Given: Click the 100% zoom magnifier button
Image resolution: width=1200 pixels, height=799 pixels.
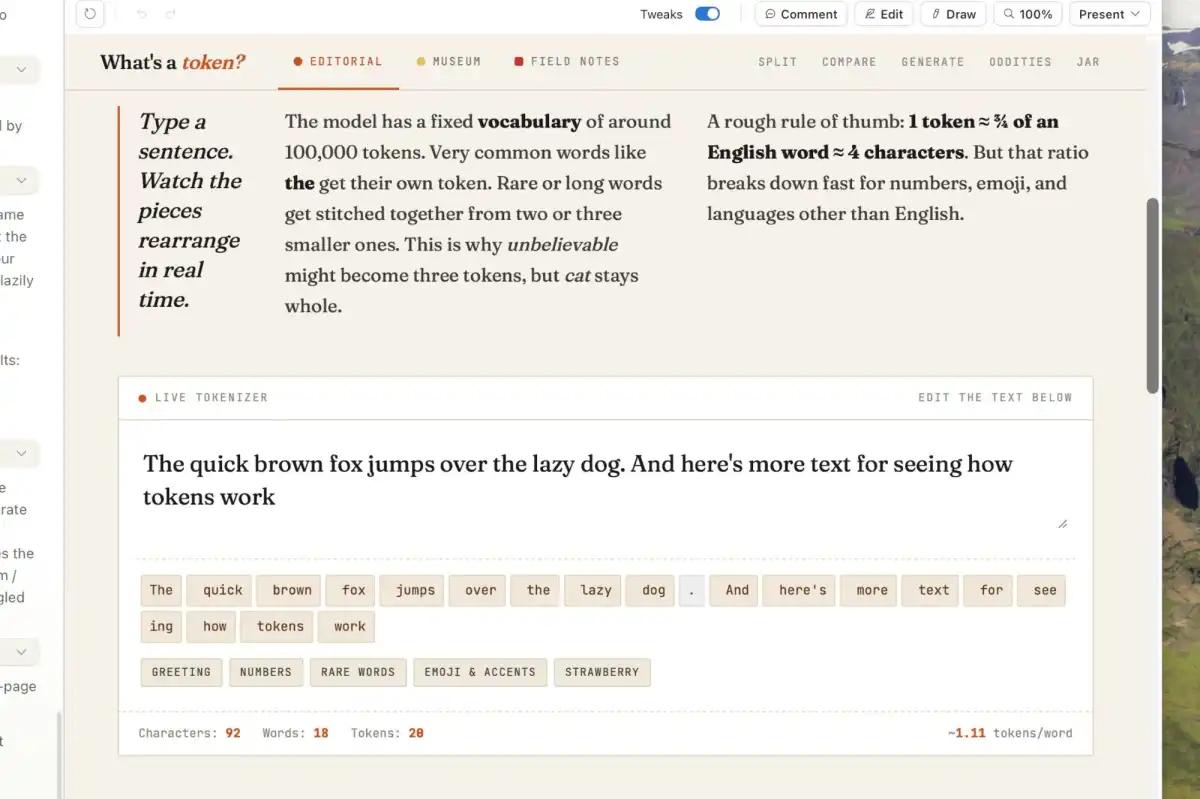Looking at the screenshot, I should point(1027,14).
